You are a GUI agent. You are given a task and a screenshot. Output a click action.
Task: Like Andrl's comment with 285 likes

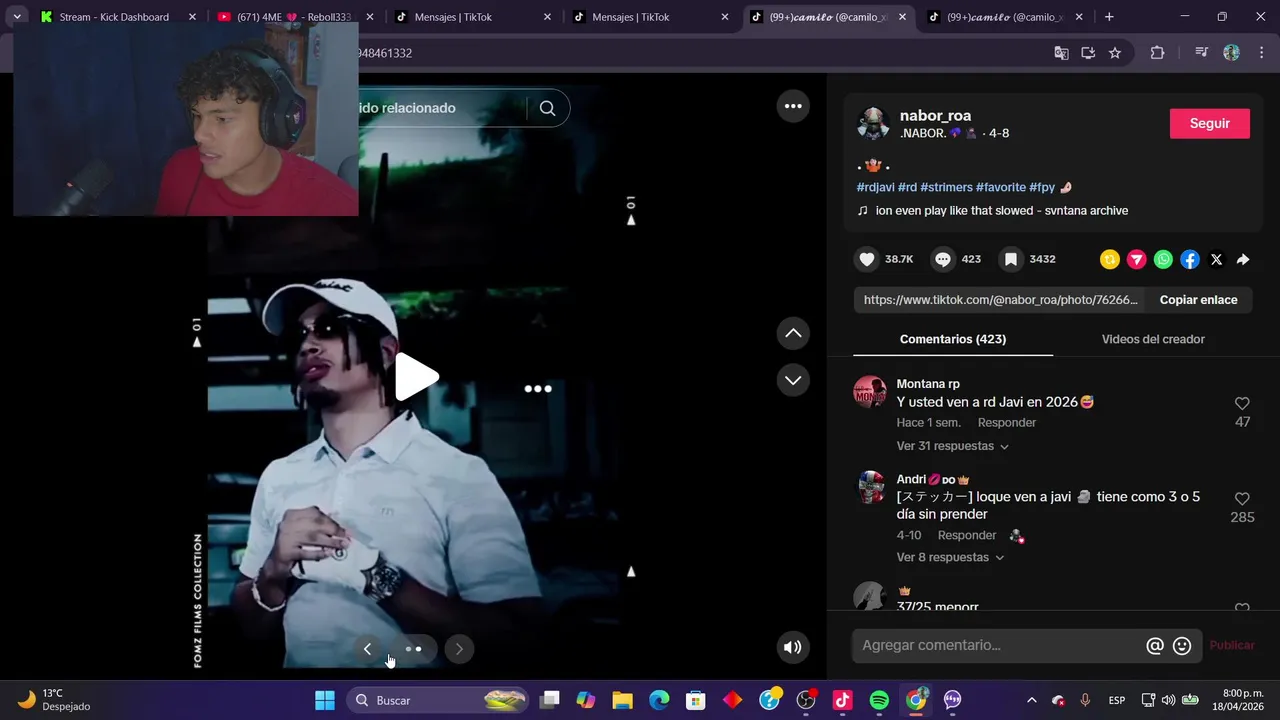pos(1242,498)
